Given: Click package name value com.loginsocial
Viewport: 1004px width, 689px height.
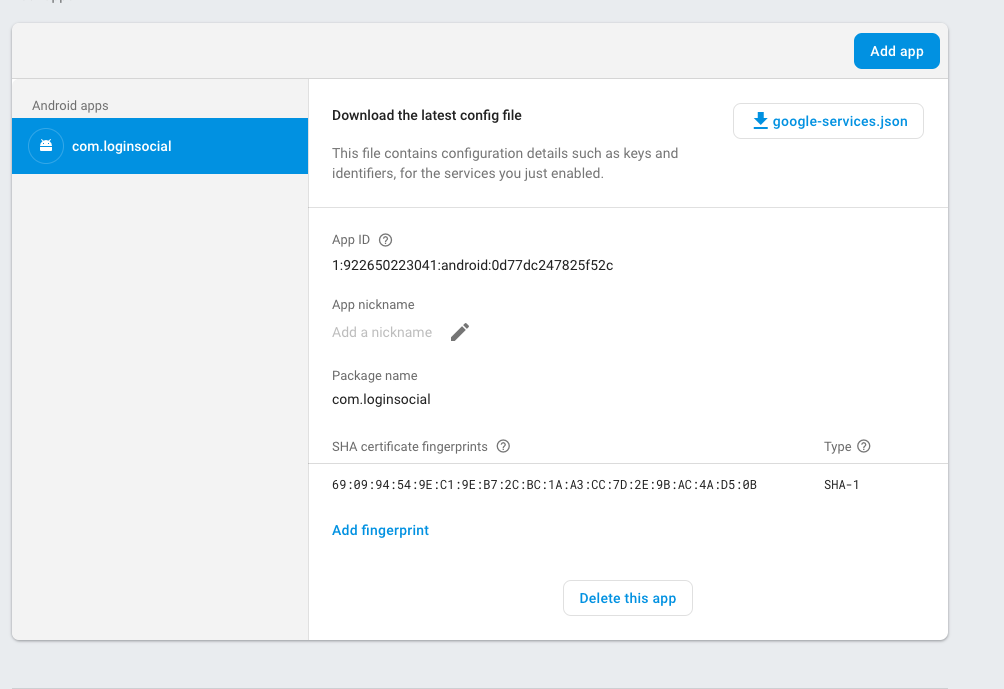Looking at the screenshot, I should click(381, 399).
